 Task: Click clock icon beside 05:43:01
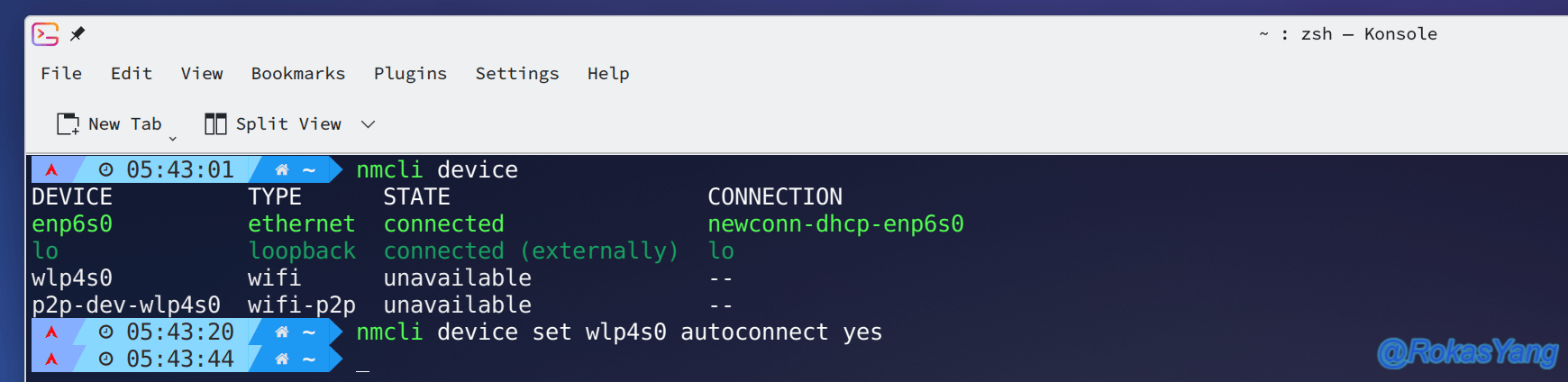(106, 169)
